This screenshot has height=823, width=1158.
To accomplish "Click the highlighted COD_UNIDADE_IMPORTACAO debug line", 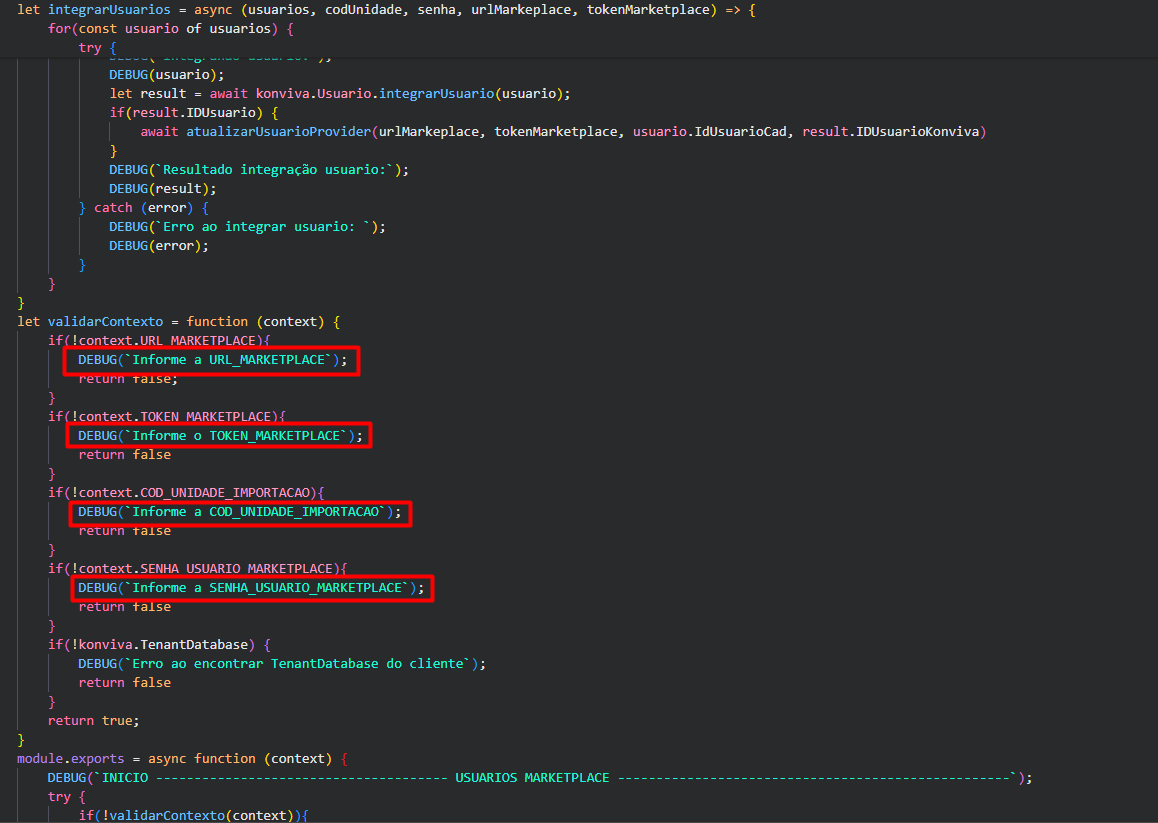I will tap(238, 511).
